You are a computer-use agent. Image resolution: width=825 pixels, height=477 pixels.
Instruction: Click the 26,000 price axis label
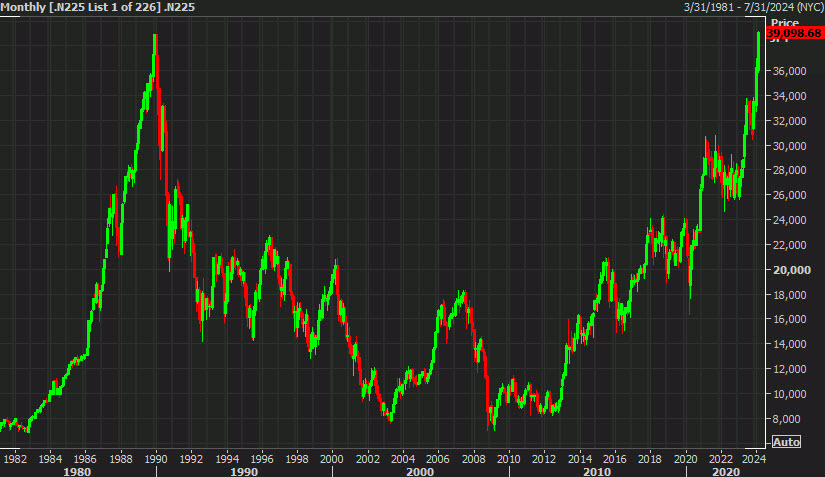click(x=789, y=195)
